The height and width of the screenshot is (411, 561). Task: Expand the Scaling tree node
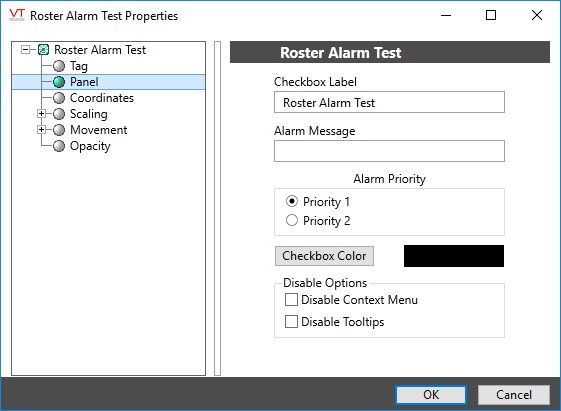click(42, 114)
